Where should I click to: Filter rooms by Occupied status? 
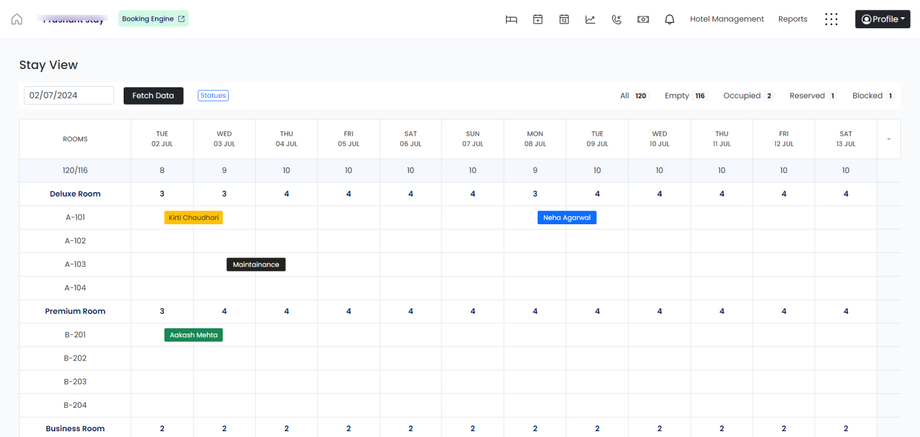pyautogui.click(x=747, y=96)
